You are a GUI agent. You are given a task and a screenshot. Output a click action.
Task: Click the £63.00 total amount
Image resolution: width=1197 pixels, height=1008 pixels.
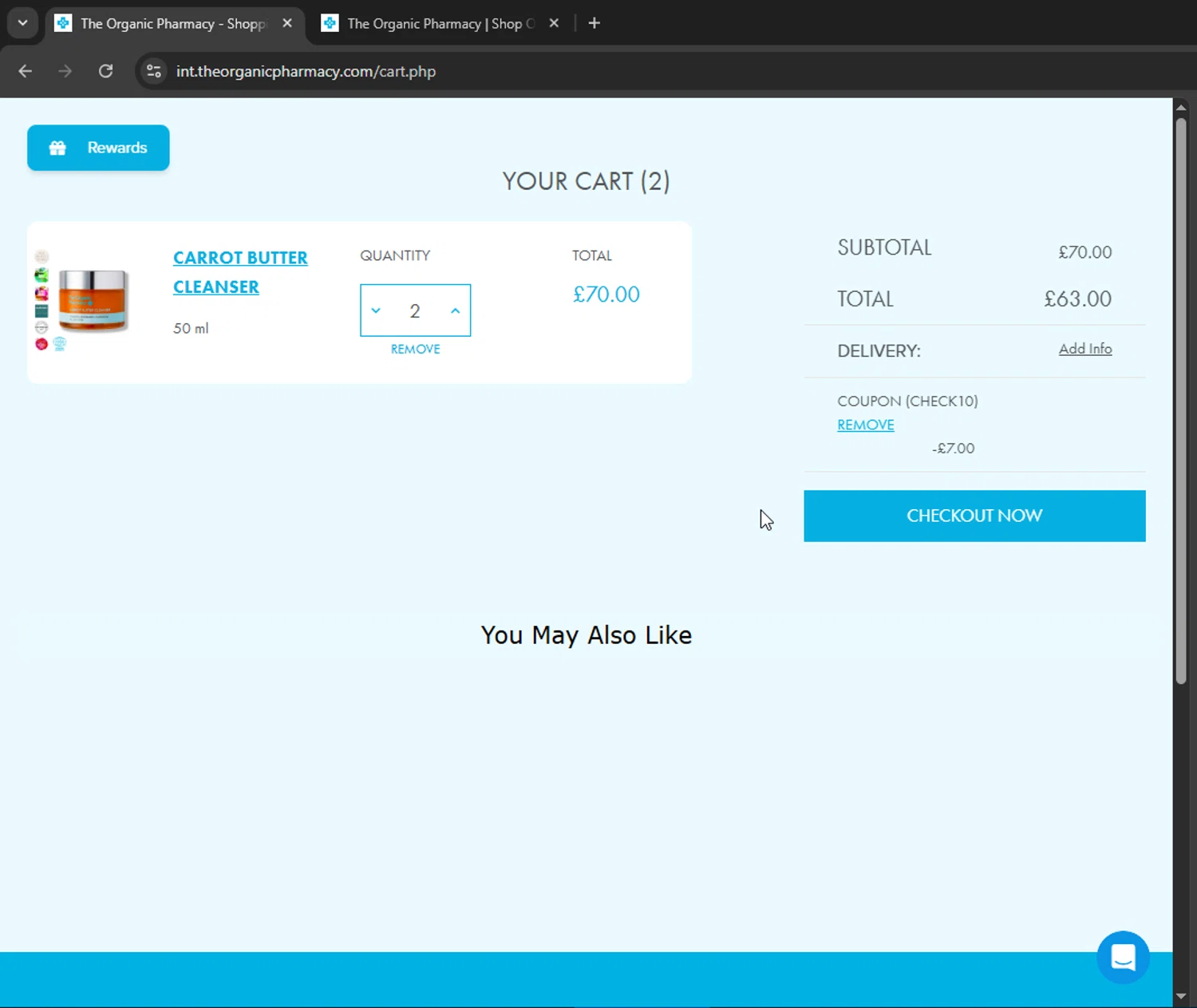(1078, 298)
